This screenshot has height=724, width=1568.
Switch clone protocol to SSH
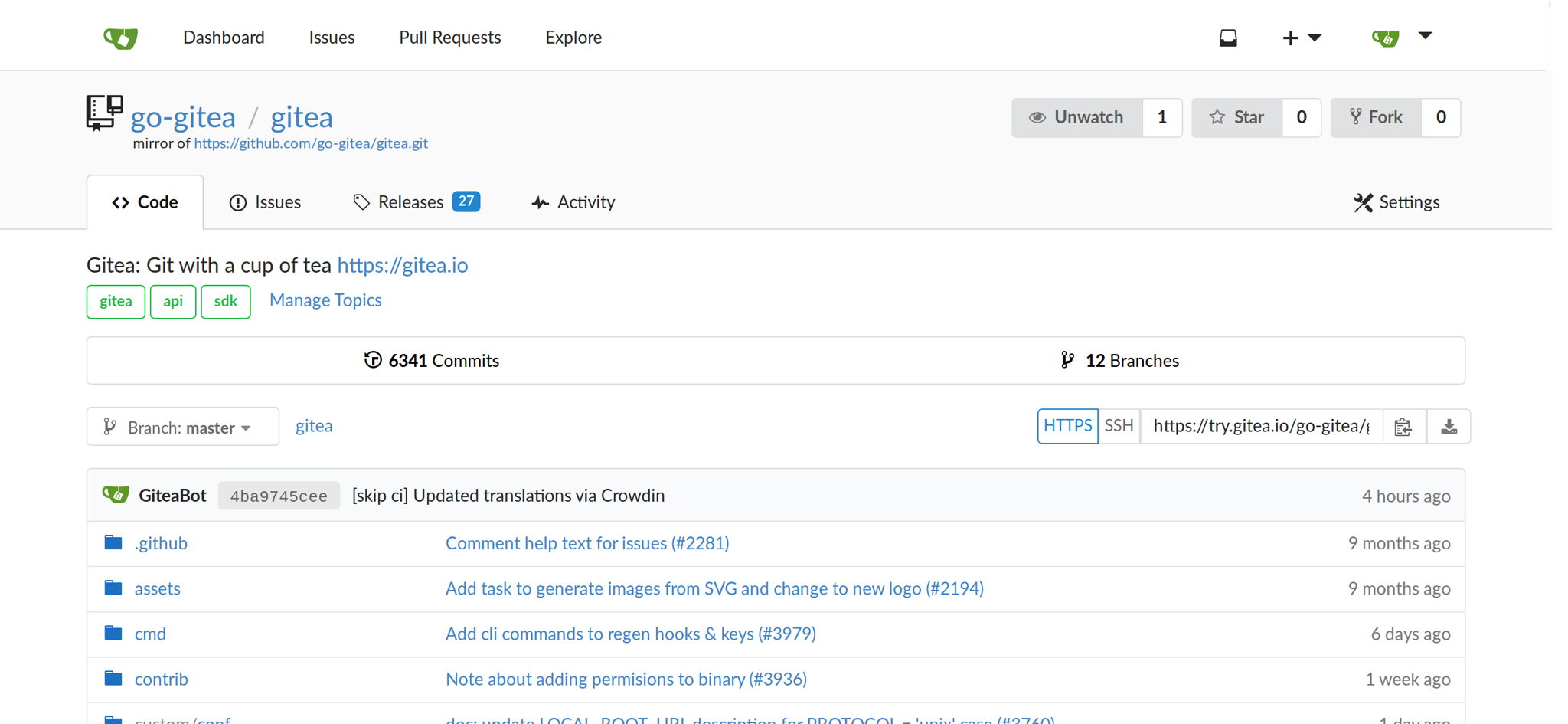(x=1119, y=425)
